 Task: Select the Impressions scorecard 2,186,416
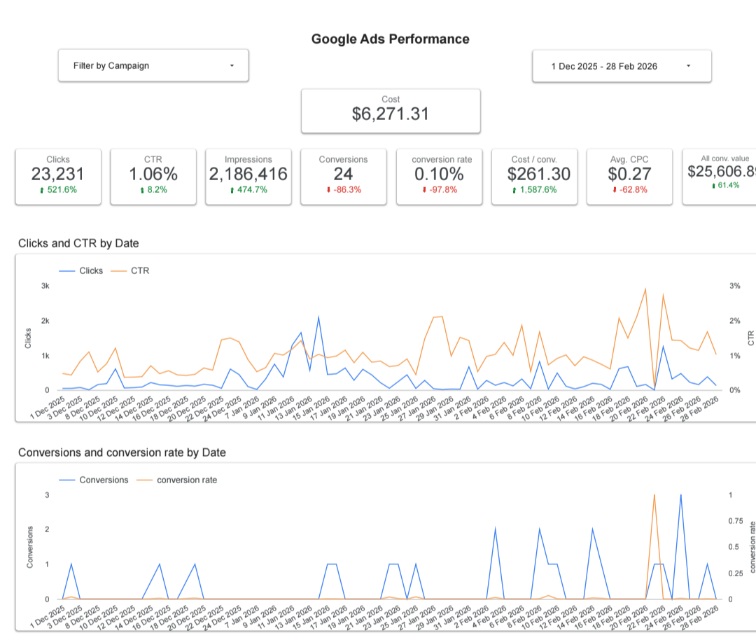coord(248,177)
